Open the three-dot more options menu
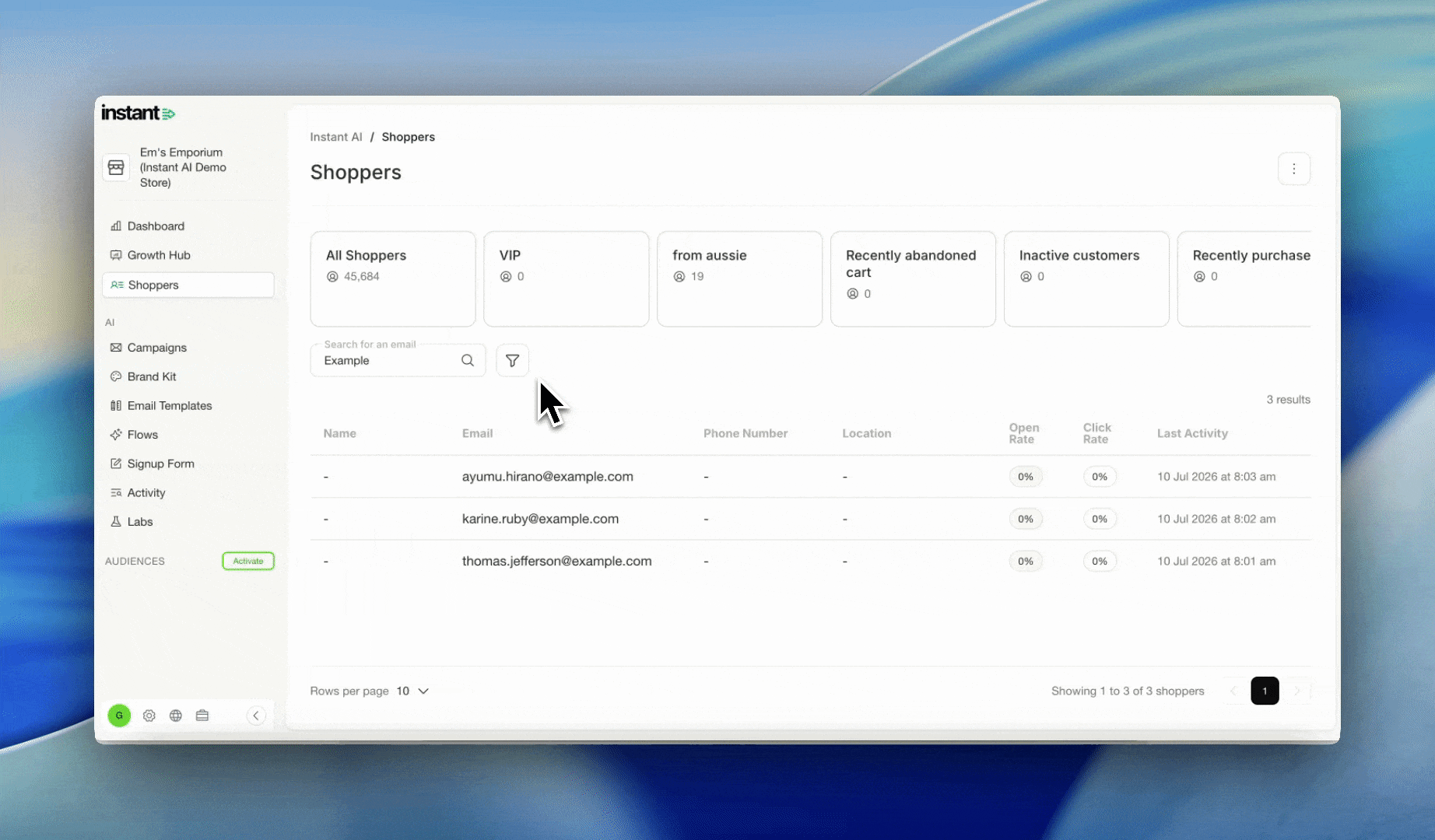This screenshot has height=840, width=1435. [1294, 169]
